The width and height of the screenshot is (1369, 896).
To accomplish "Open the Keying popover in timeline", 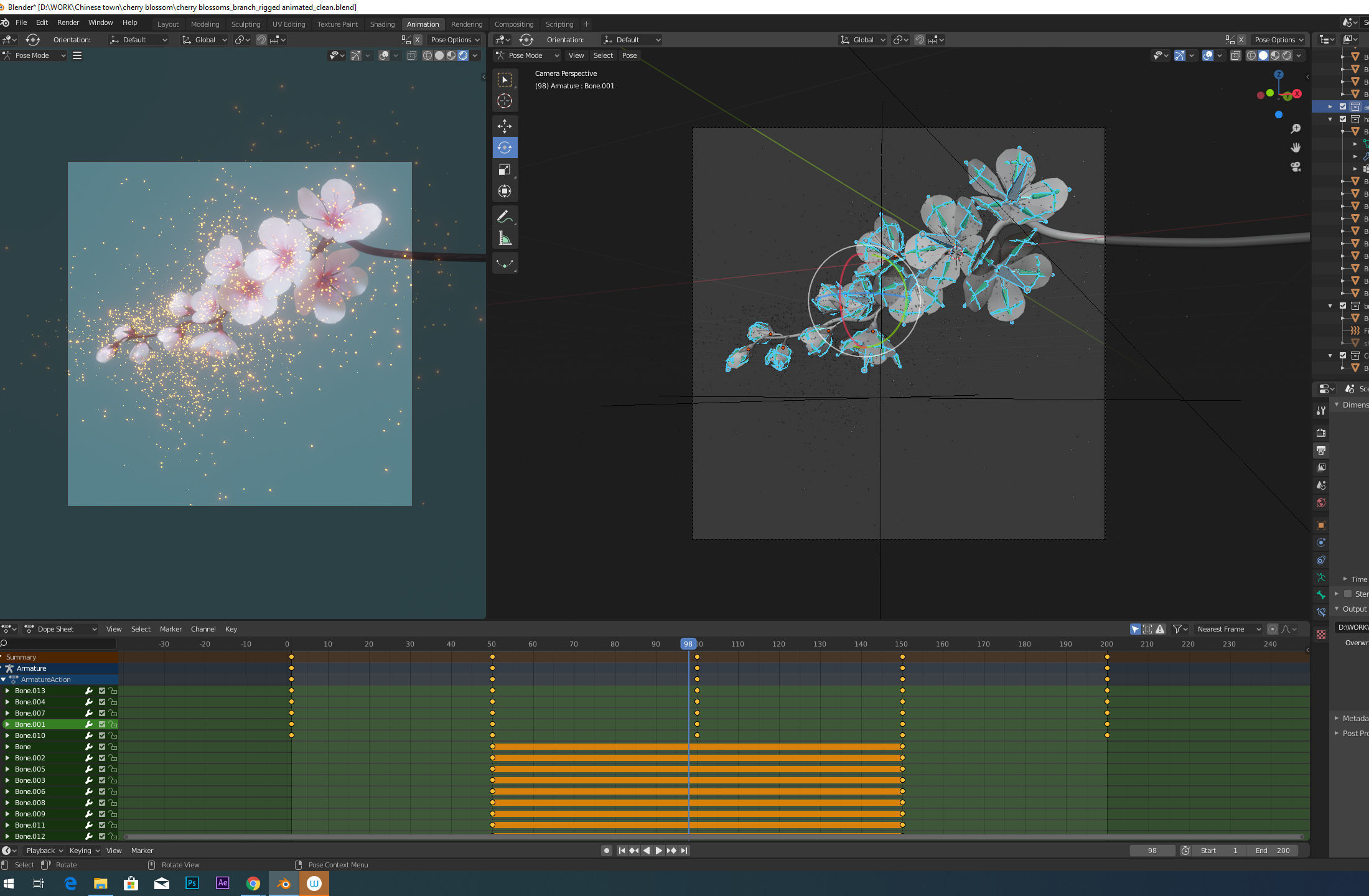I will (85, 851).
